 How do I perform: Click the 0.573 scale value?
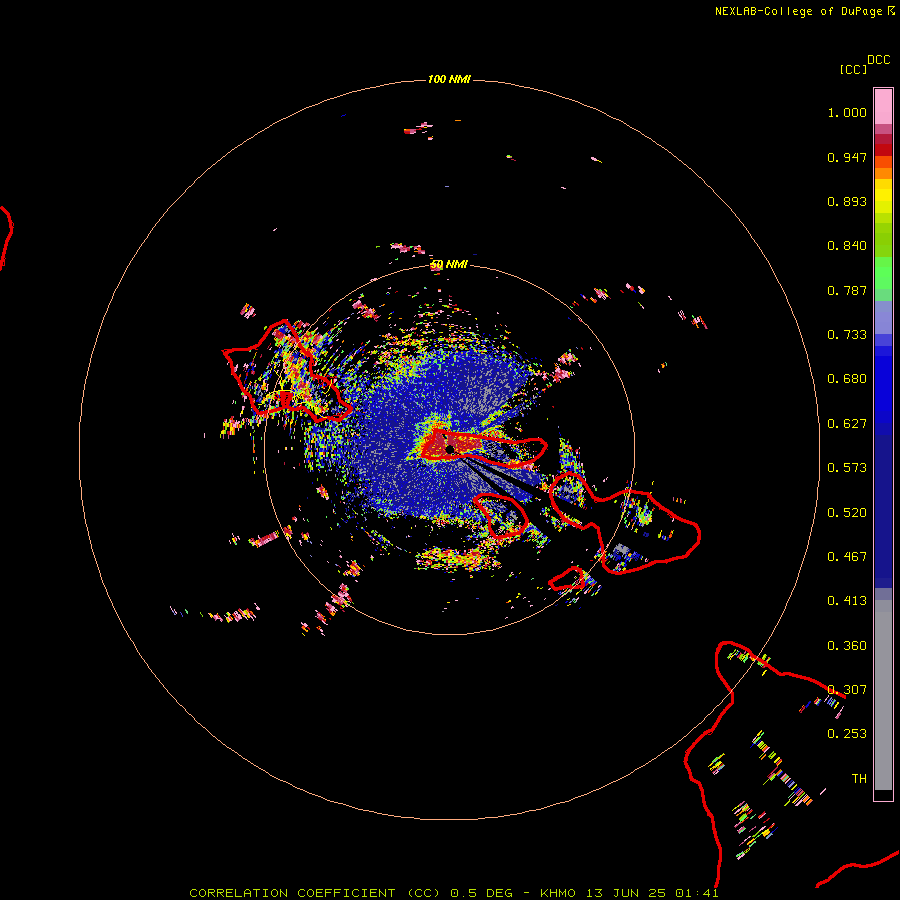(847, 468)
